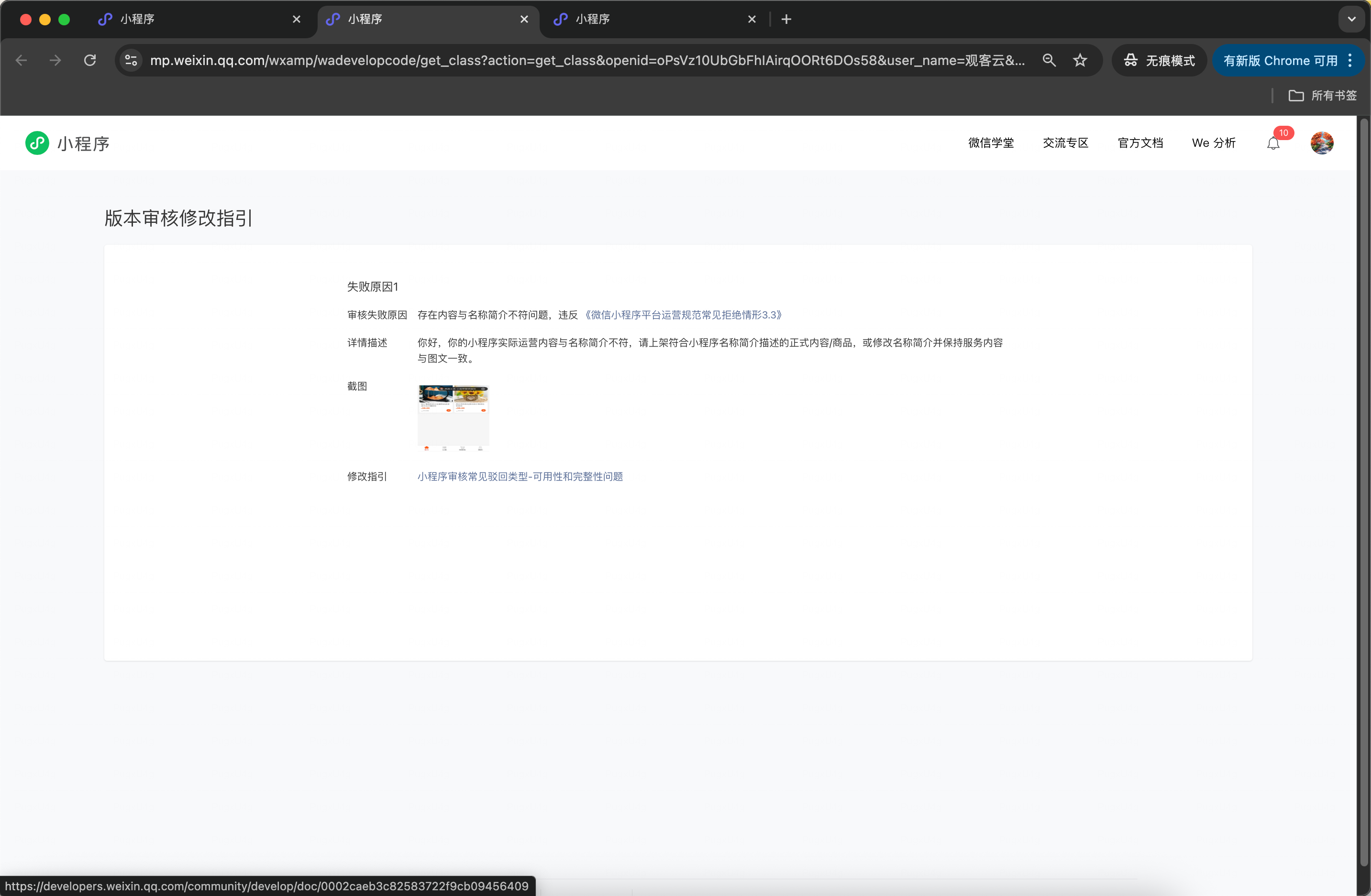Open a new tab with plus icon
This screenshot has width=1371, height=896.
point(786,19)
